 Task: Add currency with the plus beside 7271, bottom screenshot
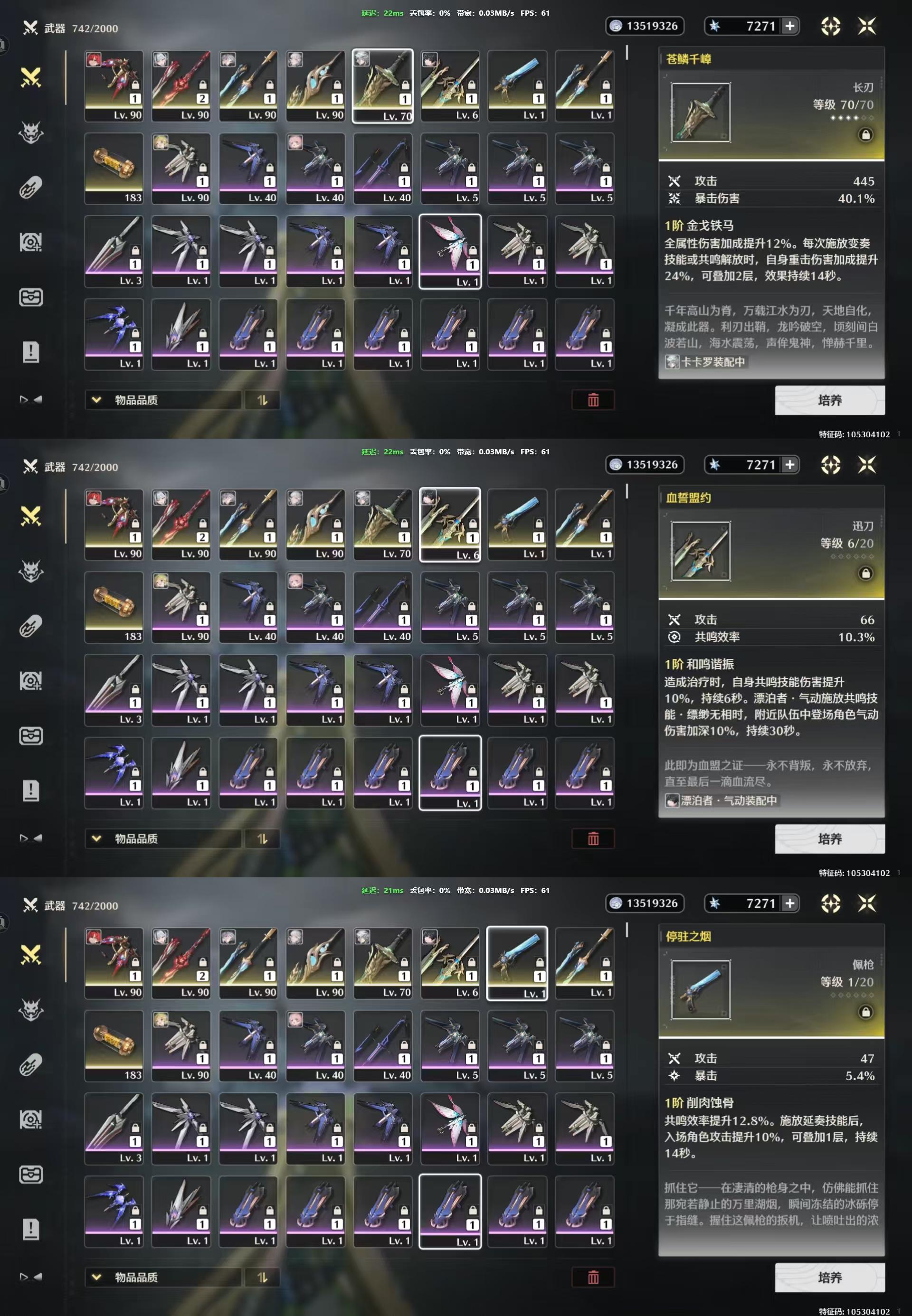[x=790, y=903]
